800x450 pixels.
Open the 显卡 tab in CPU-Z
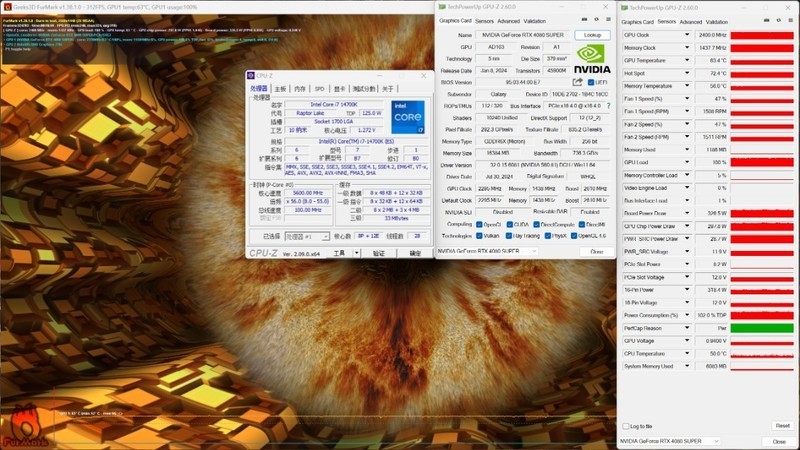coord(339,89)
